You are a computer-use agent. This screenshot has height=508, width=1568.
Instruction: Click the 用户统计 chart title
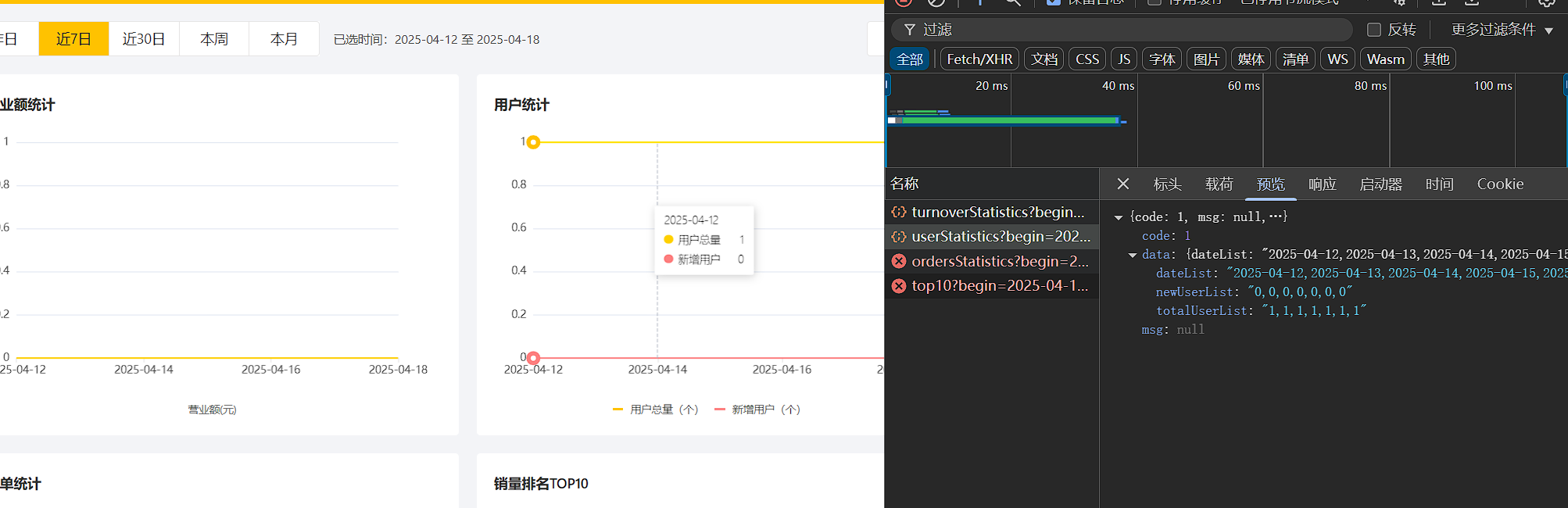pyautogui.click(x=521, y=105)
